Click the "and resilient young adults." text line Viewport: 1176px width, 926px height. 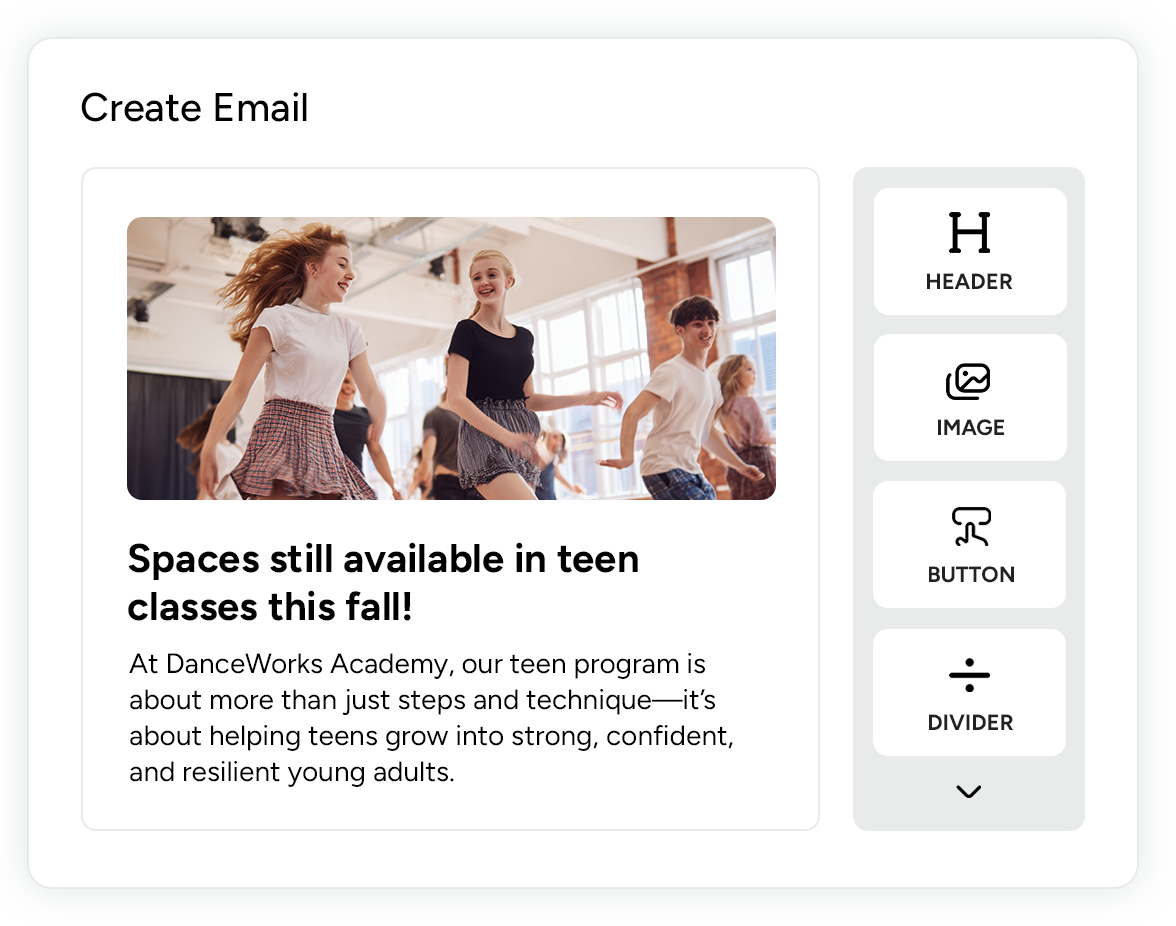click(x=292, y=772)
